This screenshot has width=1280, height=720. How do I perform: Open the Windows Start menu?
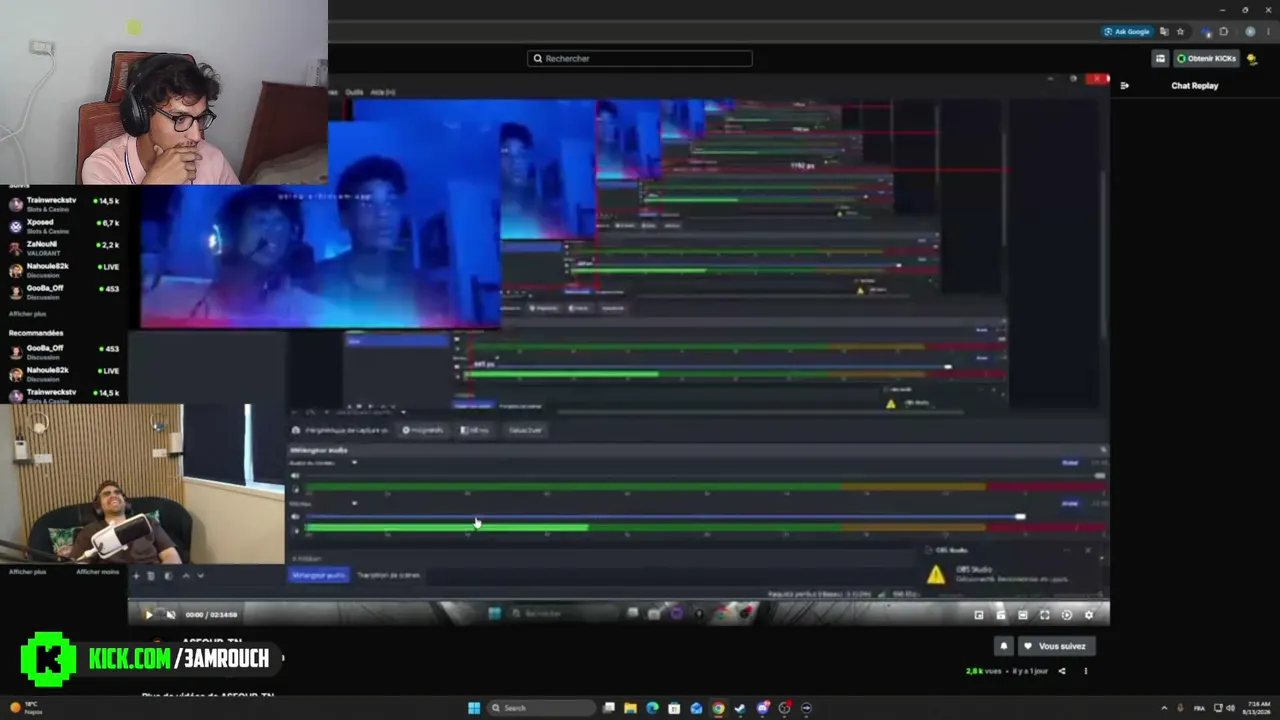click(x=474, y=708)
